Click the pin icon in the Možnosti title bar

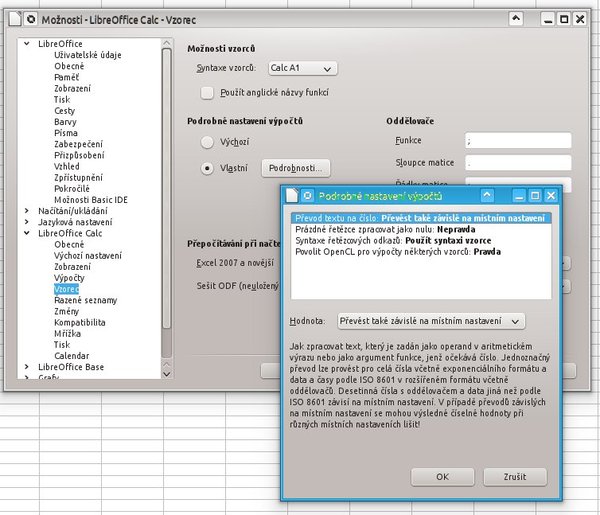click(31, 19)
